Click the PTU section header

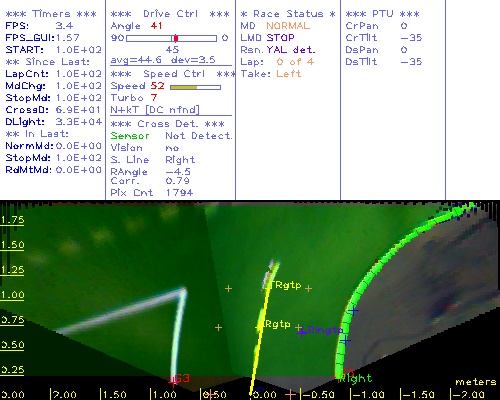(x=382, y=14)
